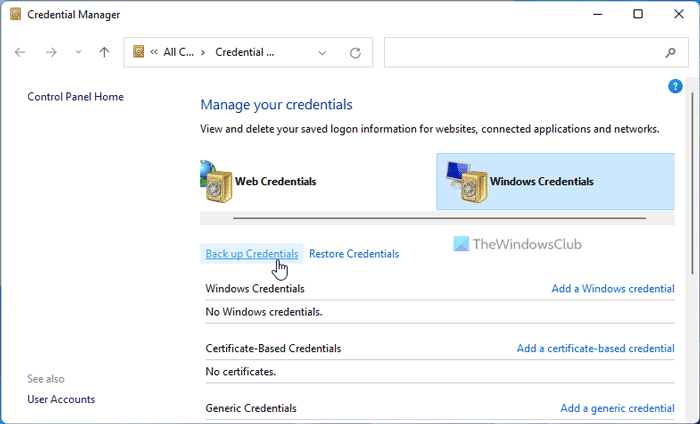The height and width of the screenshot is (424, 700).
Task: Choose Add a Windows credential
Action: pyautogui.click(x=613, y=289)
